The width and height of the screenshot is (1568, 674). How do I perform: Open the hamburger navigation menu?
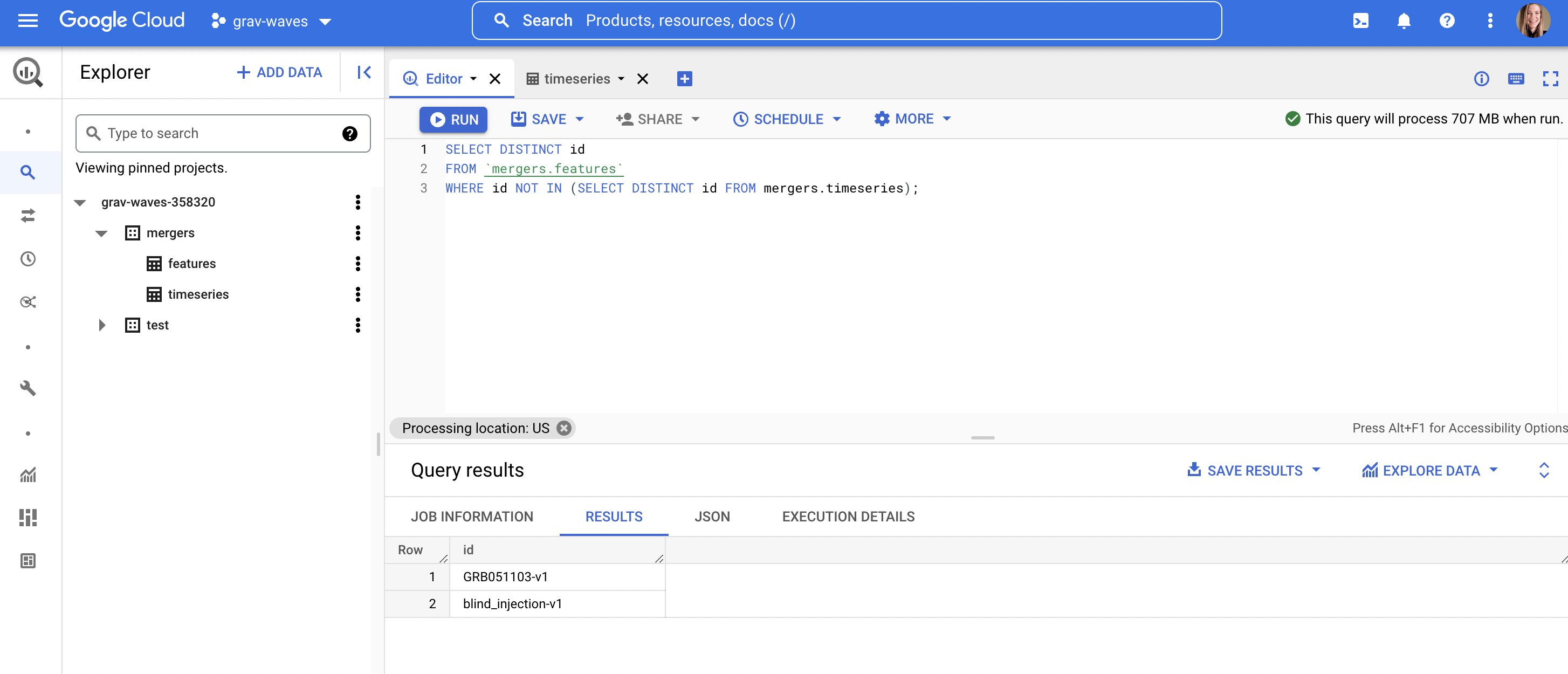tap(28, 22)
